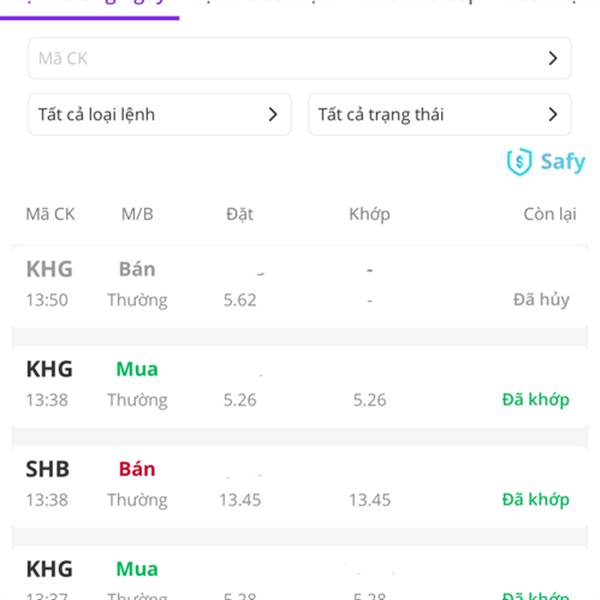Image resolution: width=600 pixels, height=600 pixels.
Task: Open the KHG Mua order at 13:37
Action: (x=300, y=573)
